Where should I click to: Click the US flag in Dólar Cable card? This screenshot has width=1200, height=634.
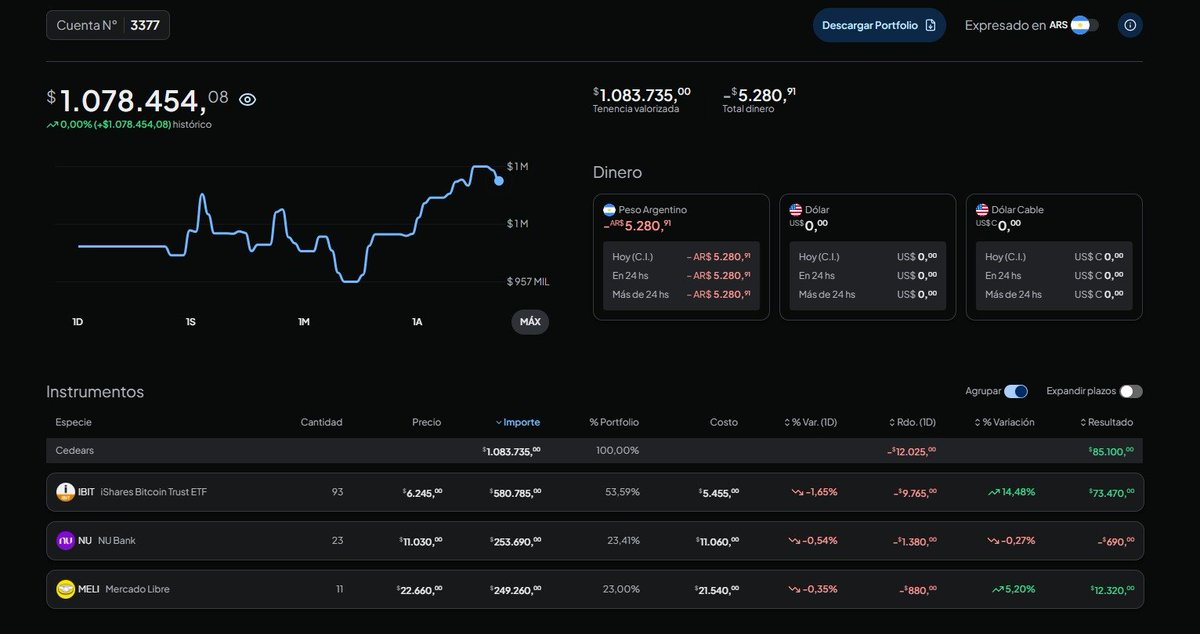982,210
